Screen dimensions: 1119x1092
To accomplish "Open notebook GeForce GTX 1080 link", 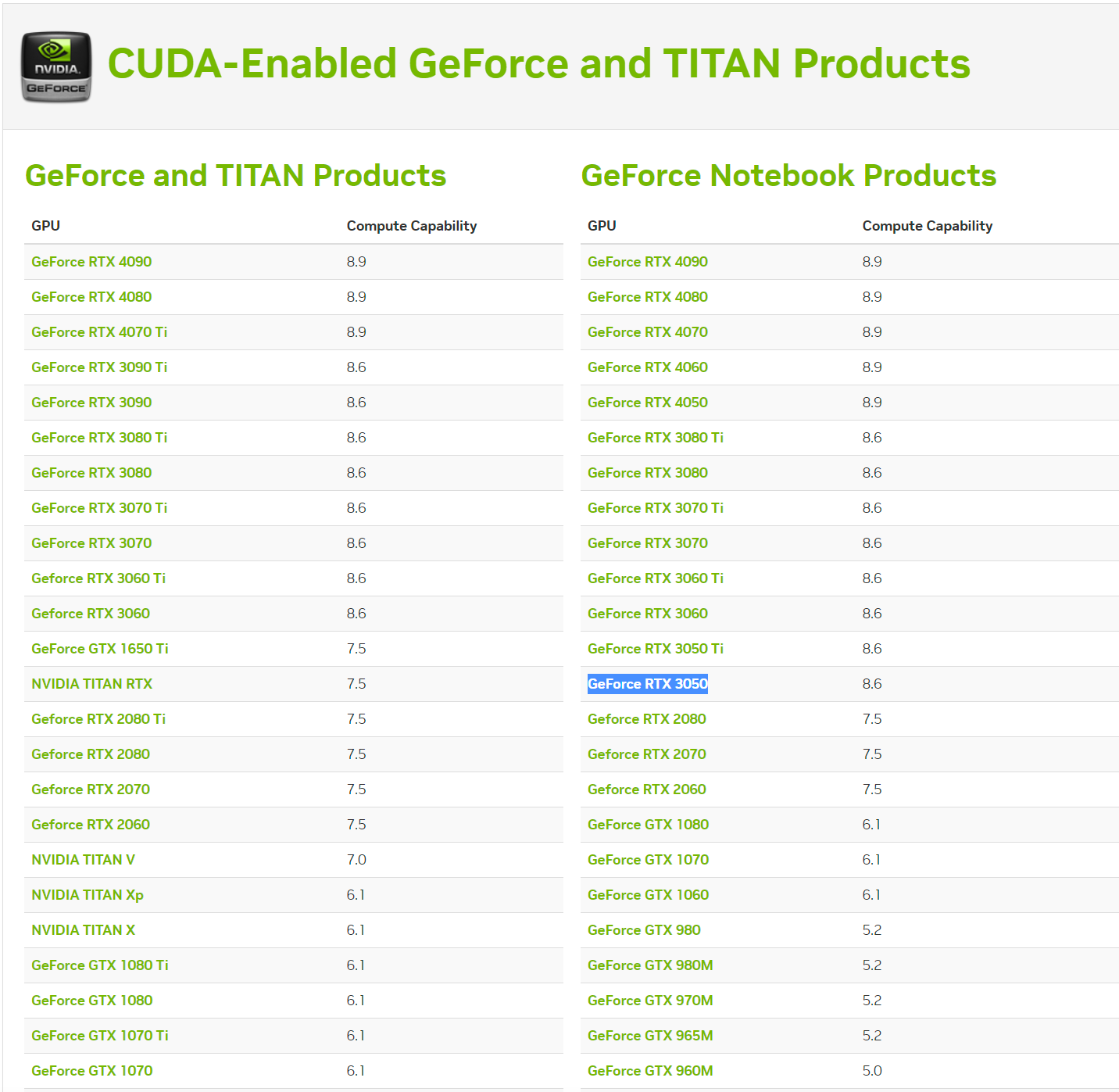I will point(649,825).
